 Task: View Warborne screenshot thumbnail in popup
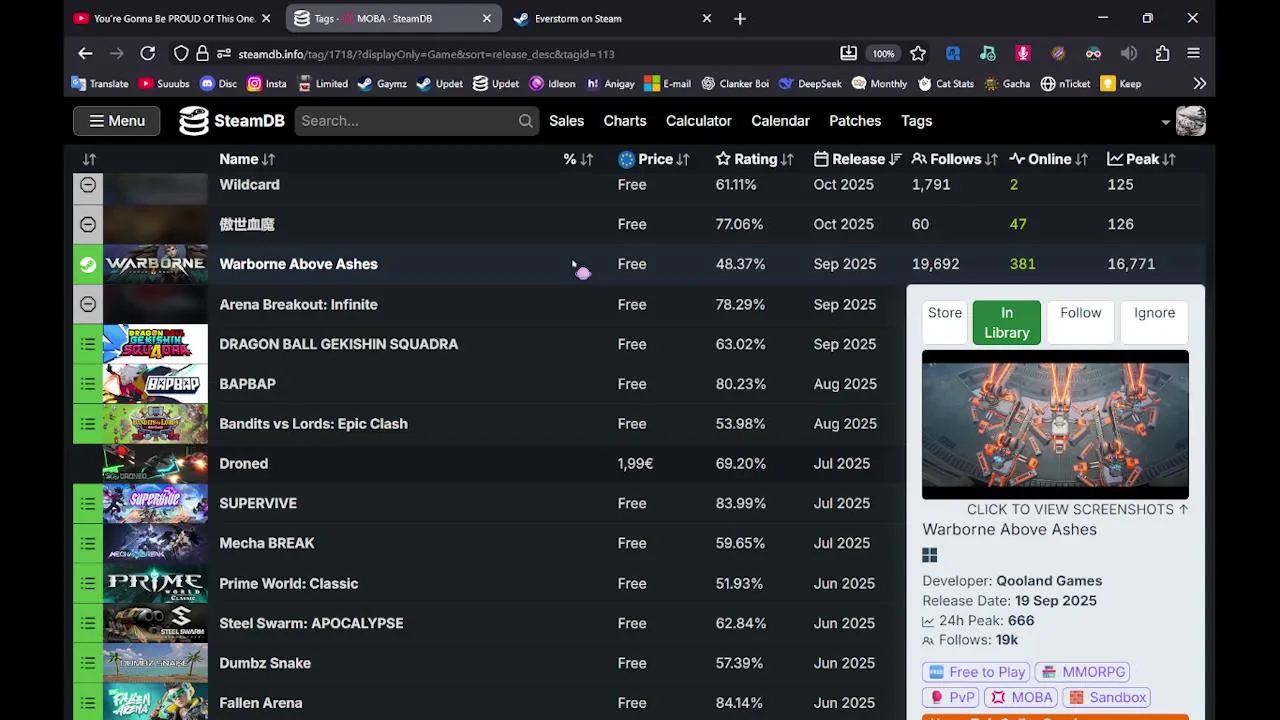pyautogui.click(x=1055, y=424)
